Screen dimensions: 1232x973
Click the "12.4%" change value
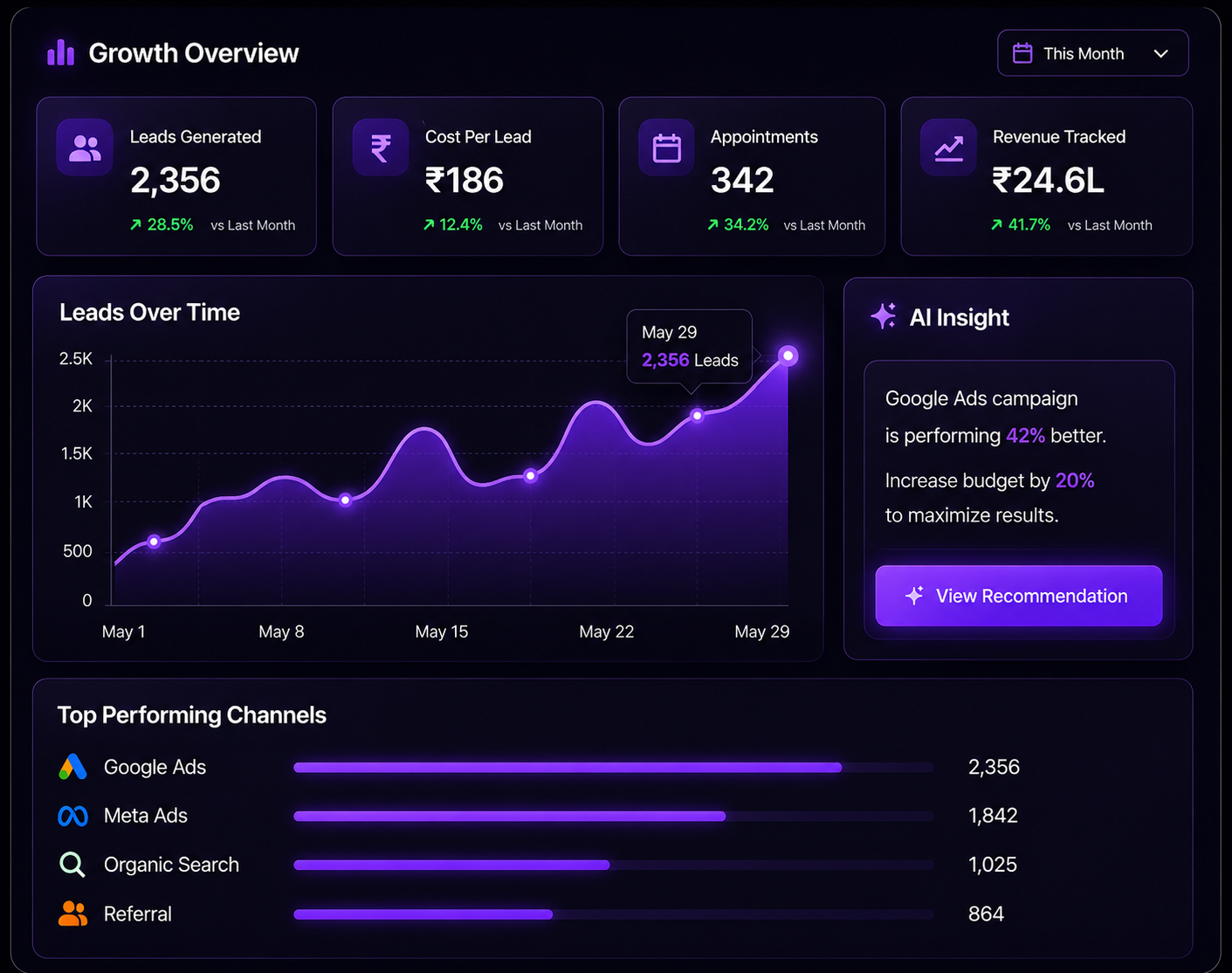[461, 224]
